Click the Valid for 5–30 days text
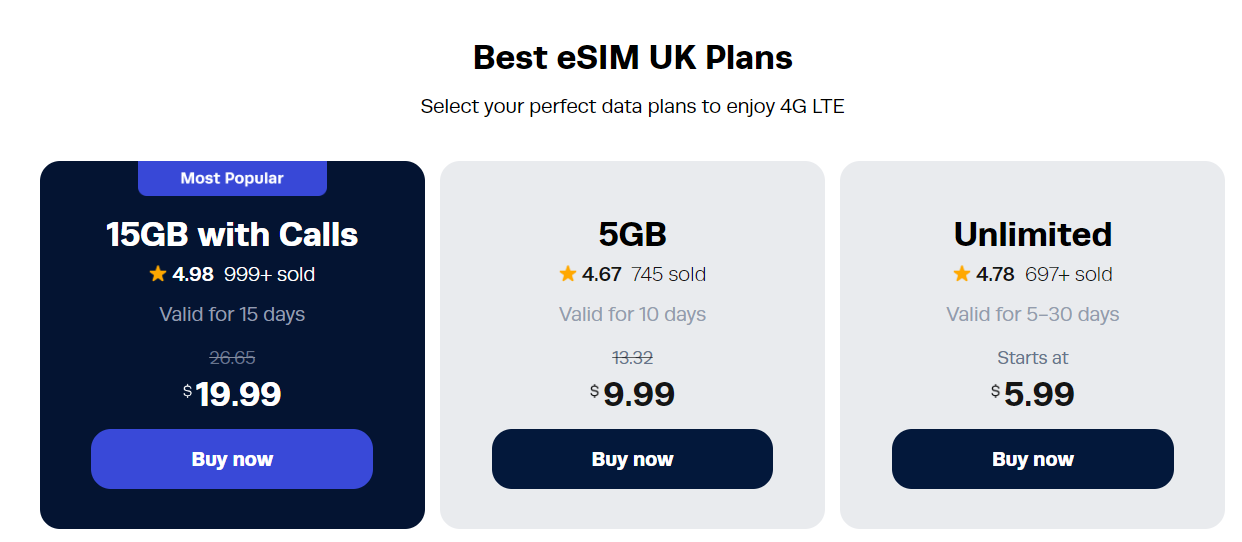 (x=1032, y=314)
